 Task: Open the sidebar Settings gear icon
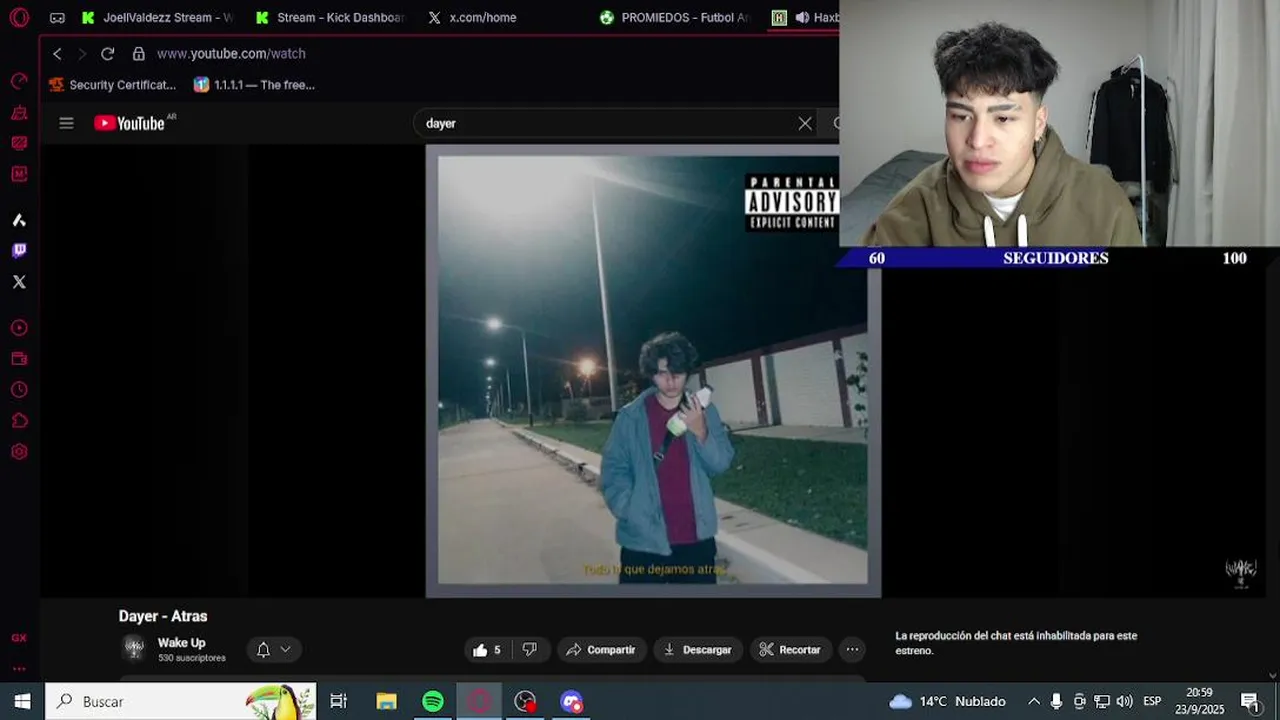coord(19,452)
